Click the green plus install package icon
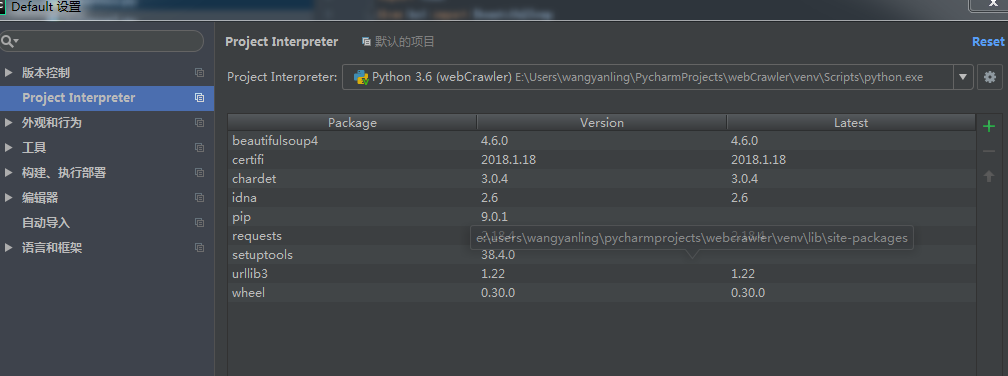Screen dimensions: 1008x376 pos(989,126)
